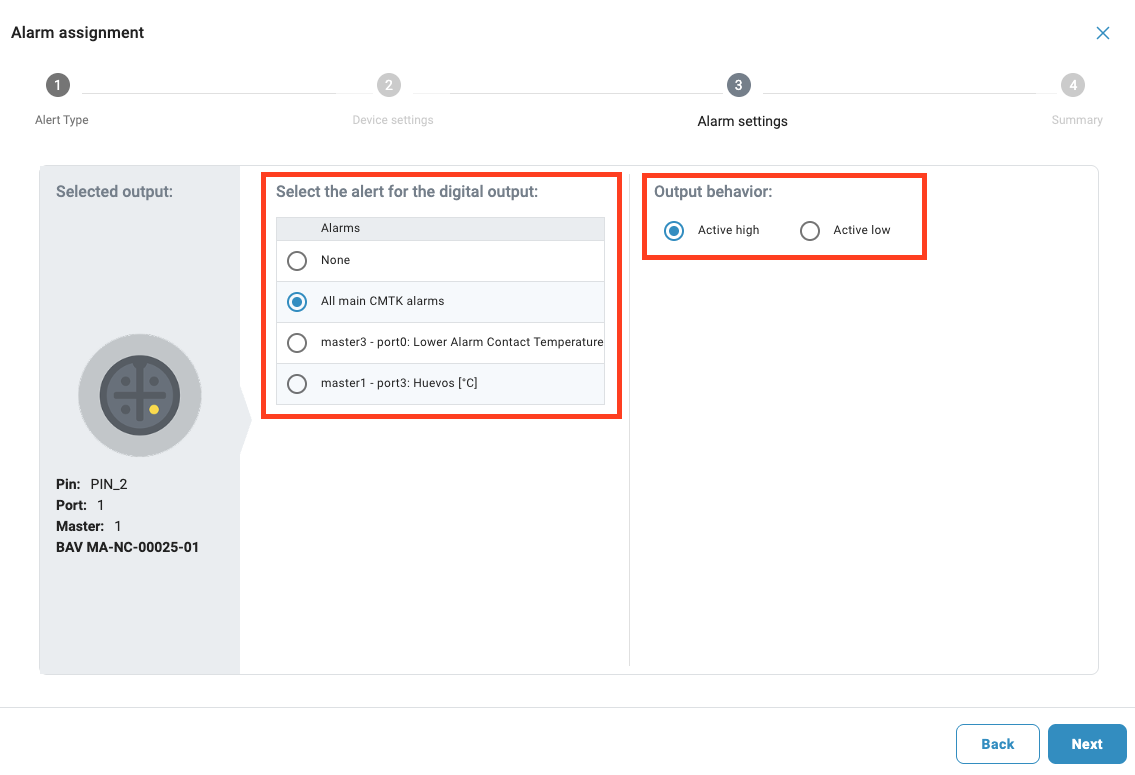Choose master3 port0 Lower Alarm Contact Temperature
Screen dimensions: 1135x775
(x=297, y=343)
